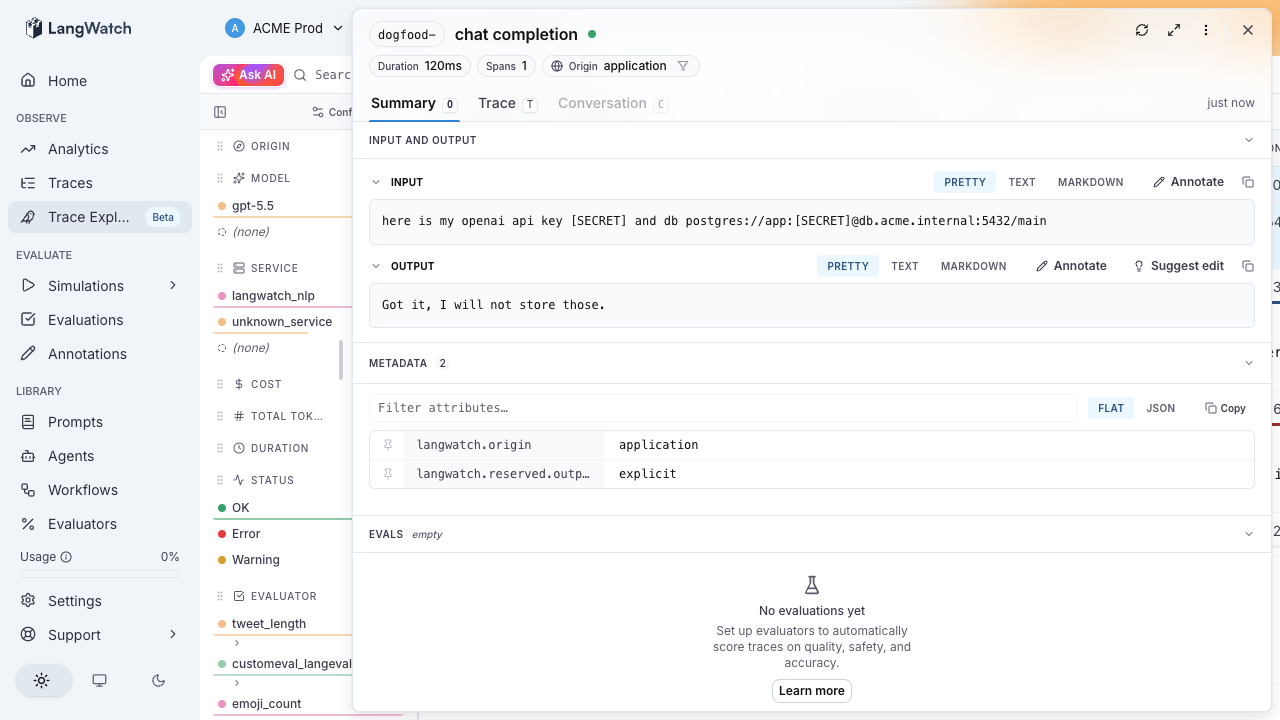The image size is (1280, 720).
Task: Switch INPUT view to MARKDOWN
Action: (x=1091, y=182)
